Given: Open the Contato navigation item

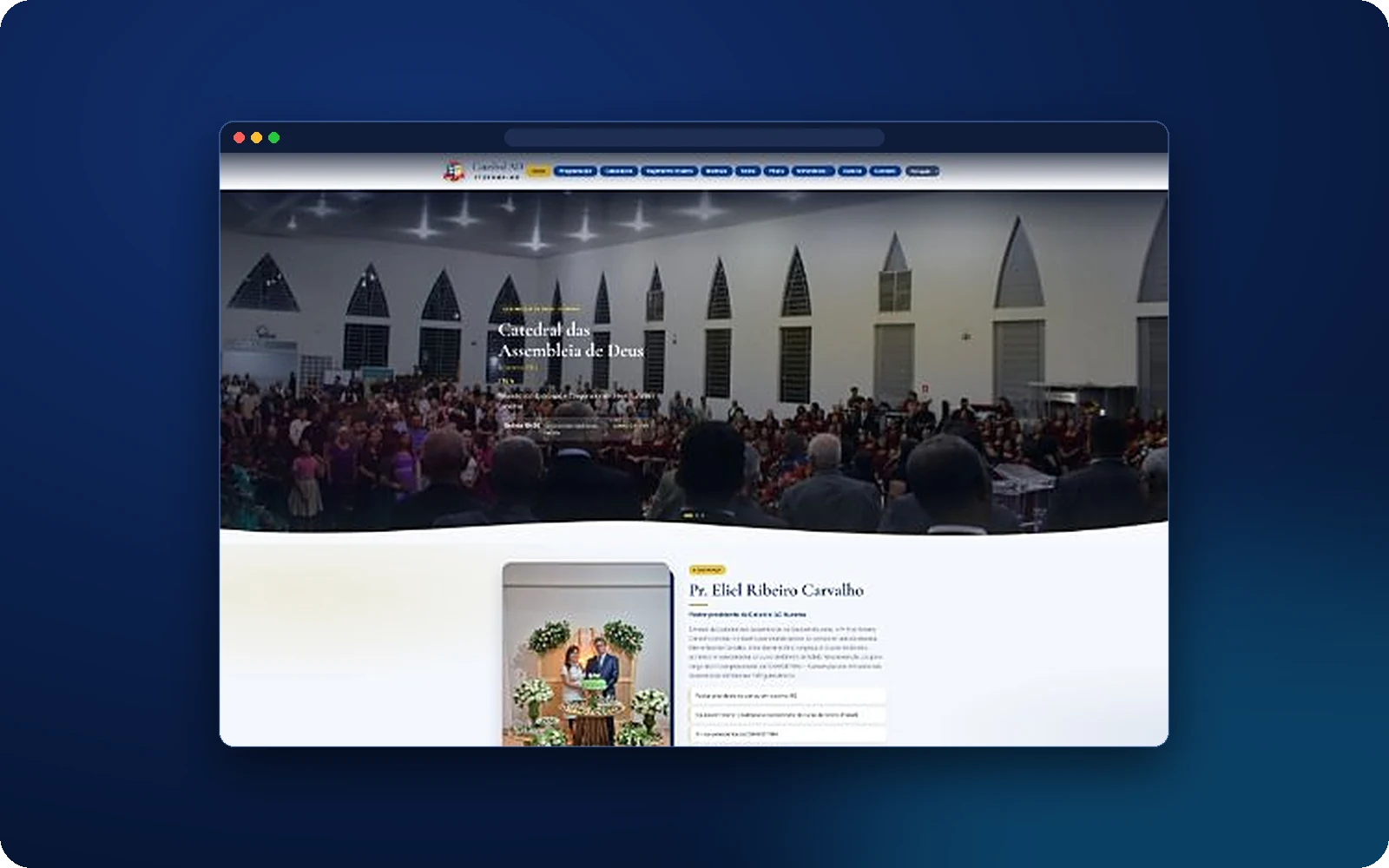Looking at the screenshot, I should point(885,171).
